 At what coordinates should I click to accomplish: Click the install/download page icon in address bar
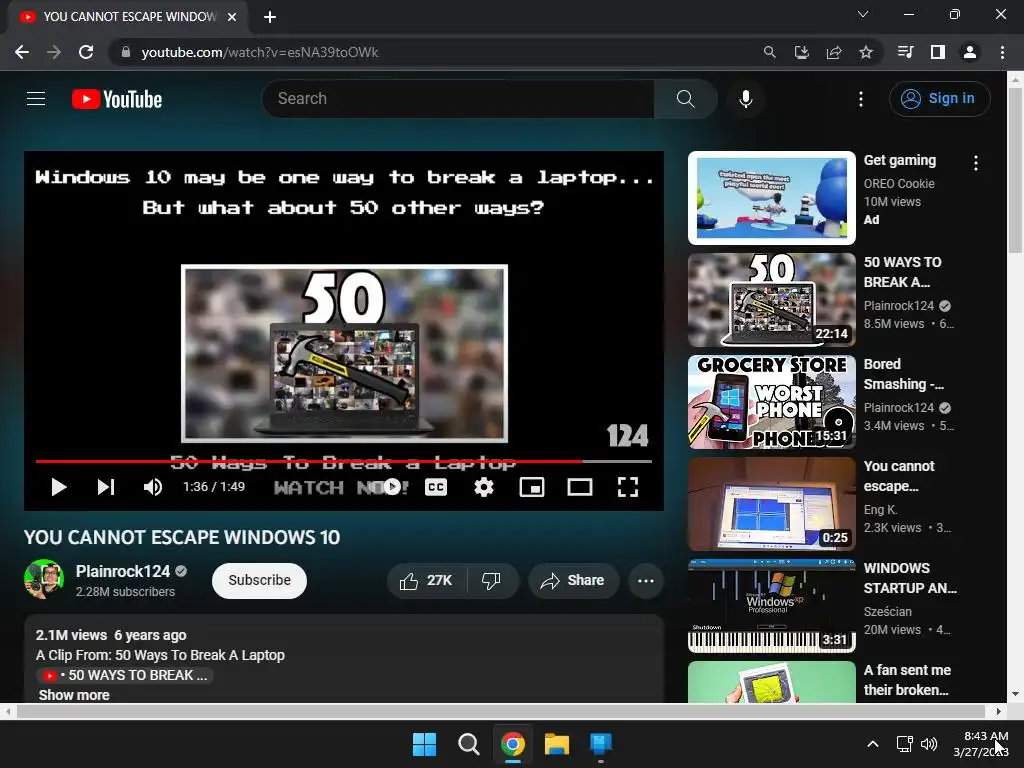(801, 52)
